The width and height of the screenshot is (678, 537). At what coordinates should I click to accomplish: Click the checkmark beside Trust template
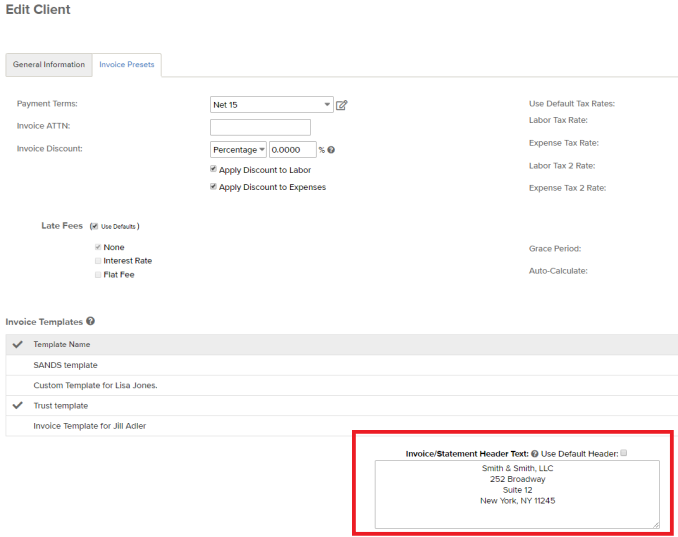(17, 405)
